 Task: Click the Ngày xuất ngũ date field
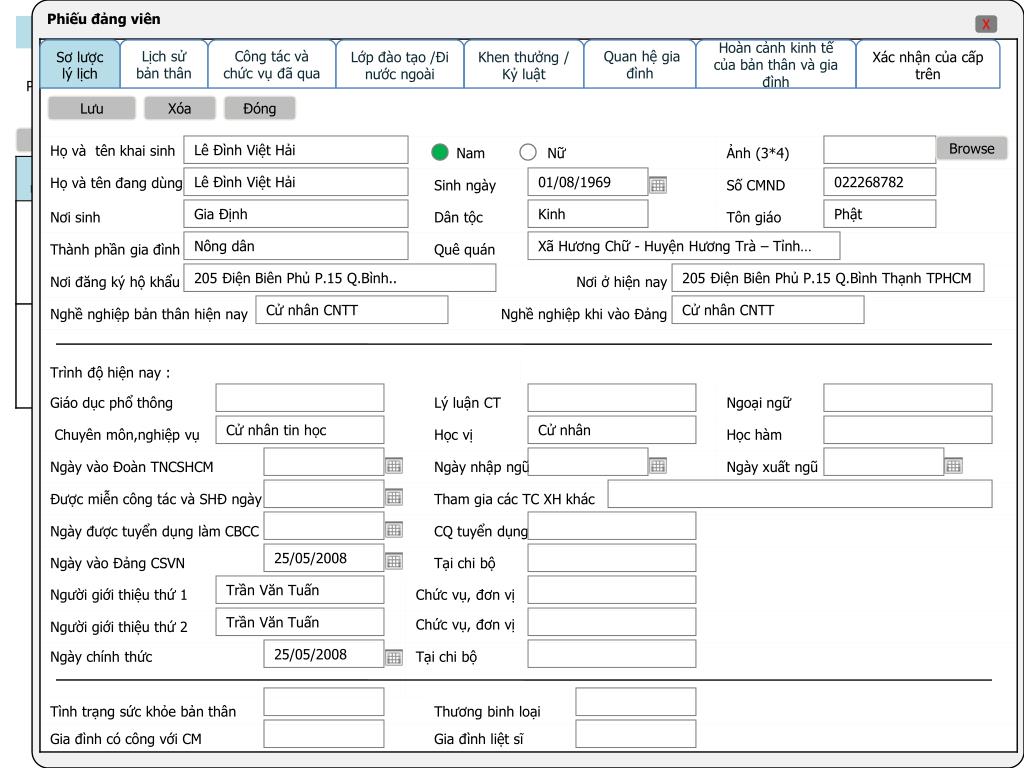pyautogui.click(x=884, y=462)
